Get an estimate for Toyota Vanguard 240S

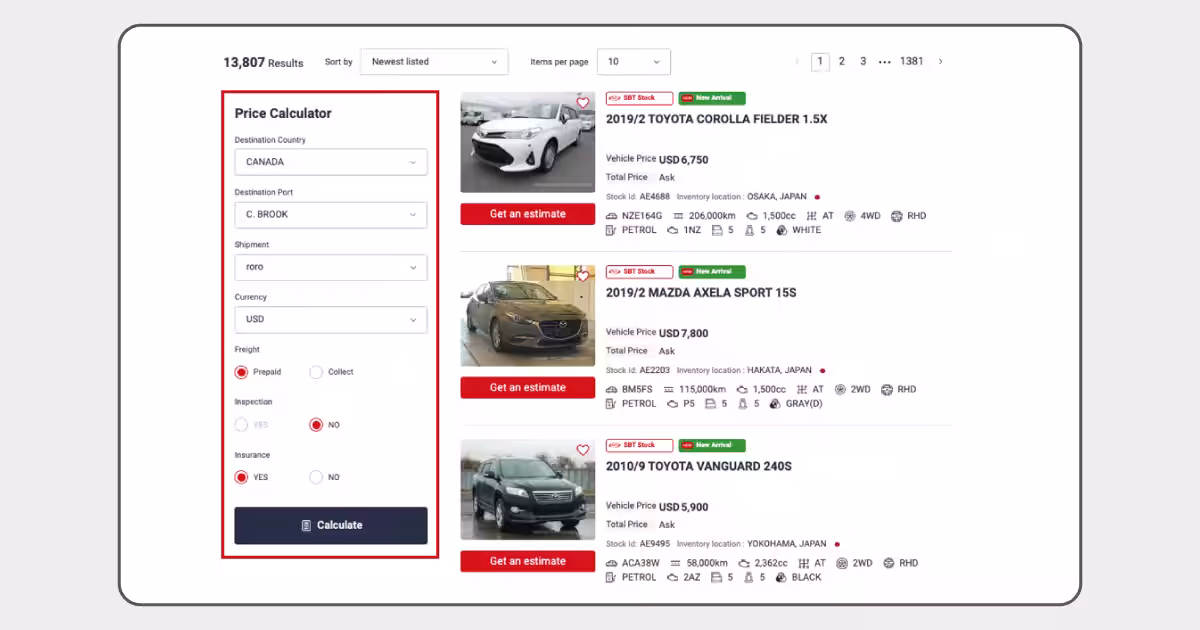[528, 561]
